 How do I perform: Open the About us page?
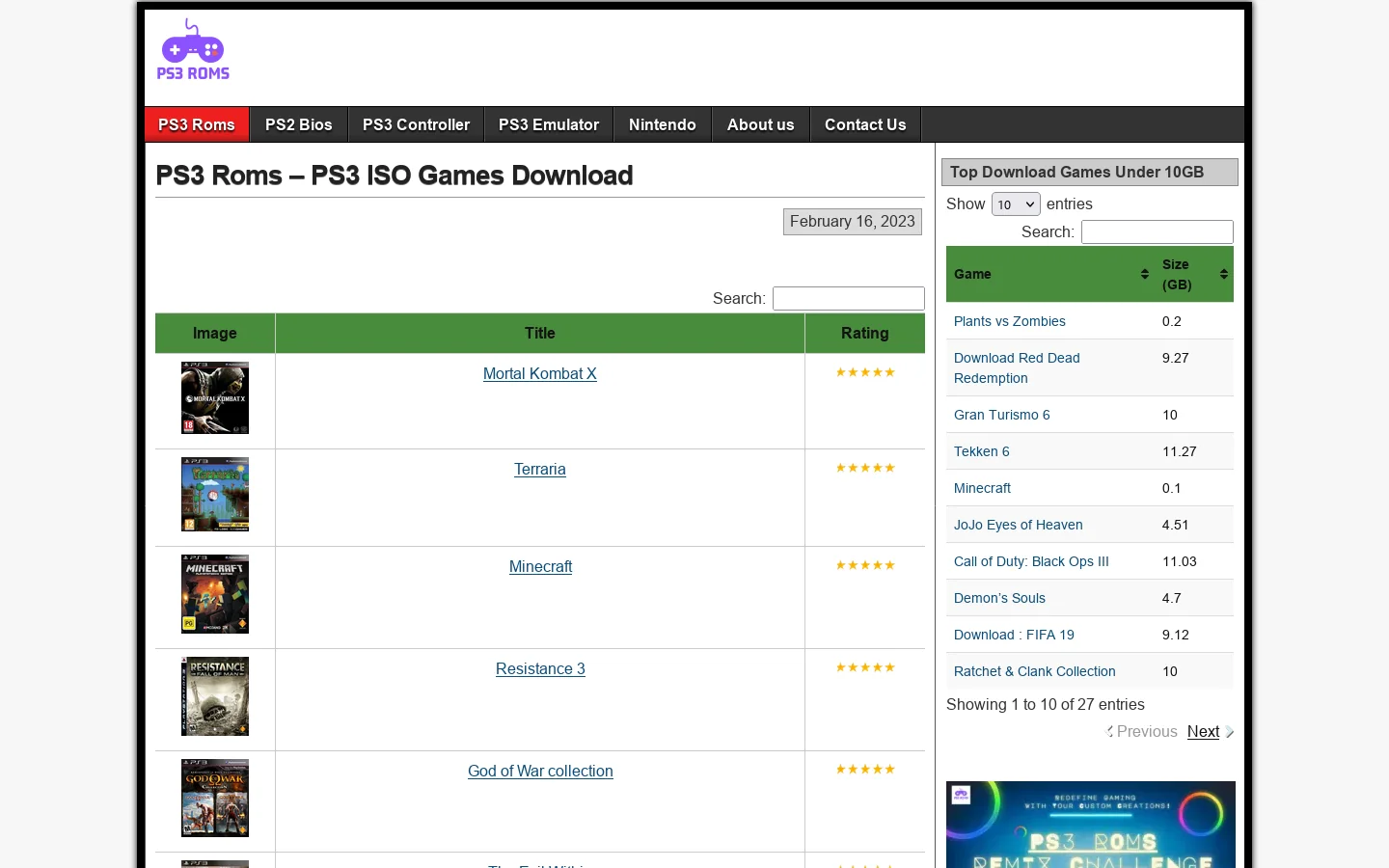point(761,124)
